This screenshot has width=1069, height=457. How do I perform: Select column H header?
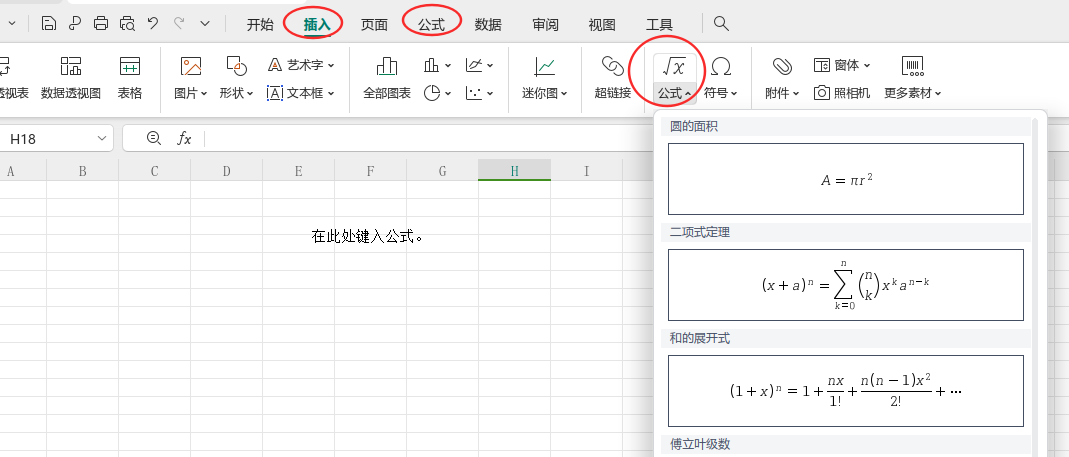point(515,171)
